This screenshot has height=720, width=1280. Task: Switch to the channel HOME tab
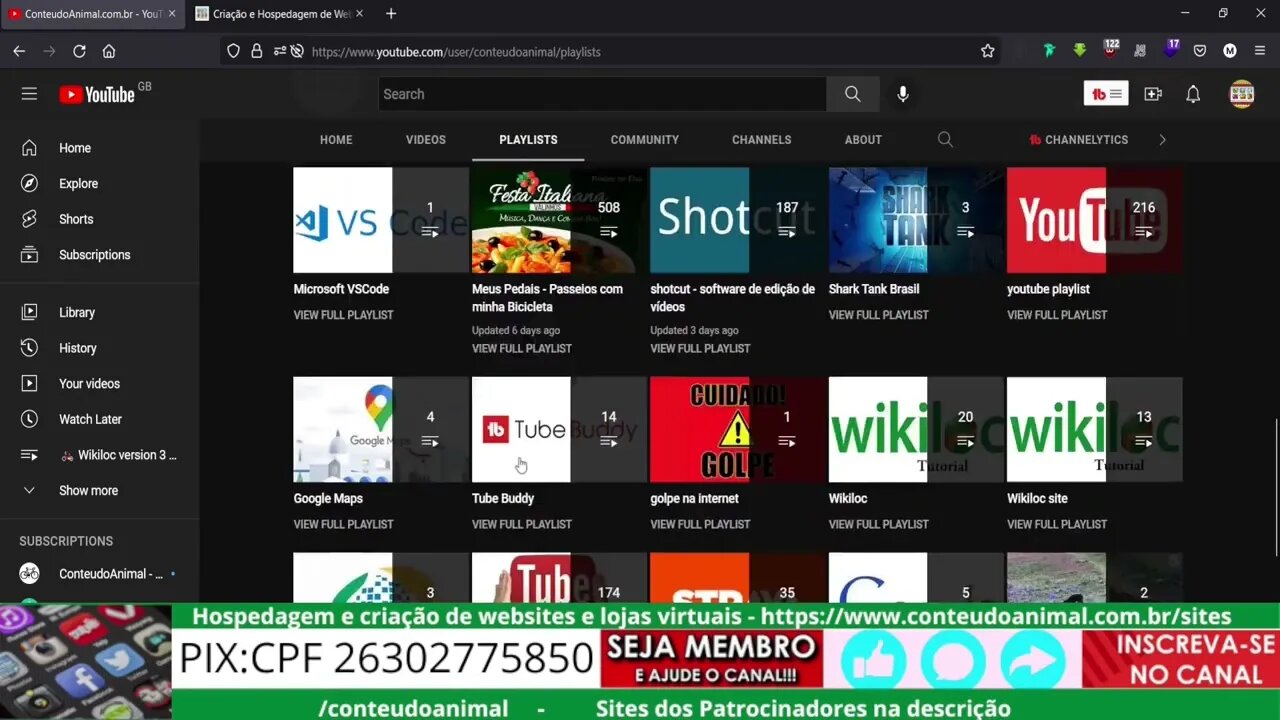[x=336, y=140]
